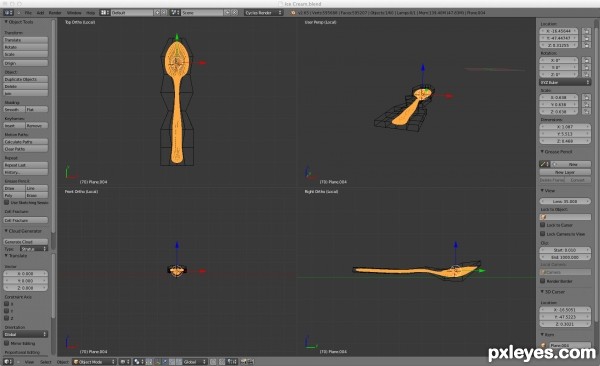Toggle the 3D manipulator widget icon
The width and height of the screenshot is (600, 366).
pos(157,361)
